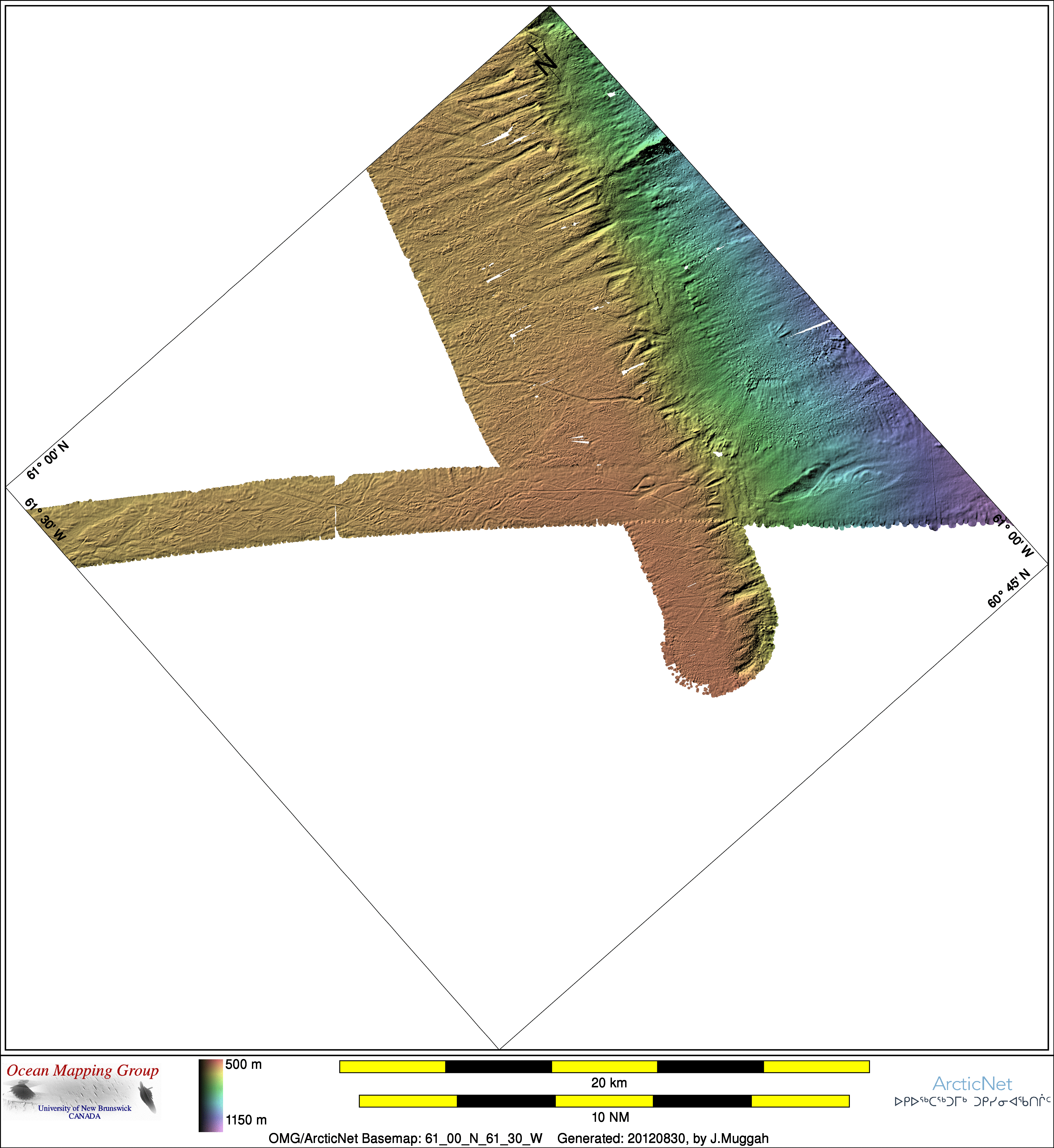The image size is (1054, 1148).
Task: Click the Ocean Mapping Group logo
Action: (83, 1070)
